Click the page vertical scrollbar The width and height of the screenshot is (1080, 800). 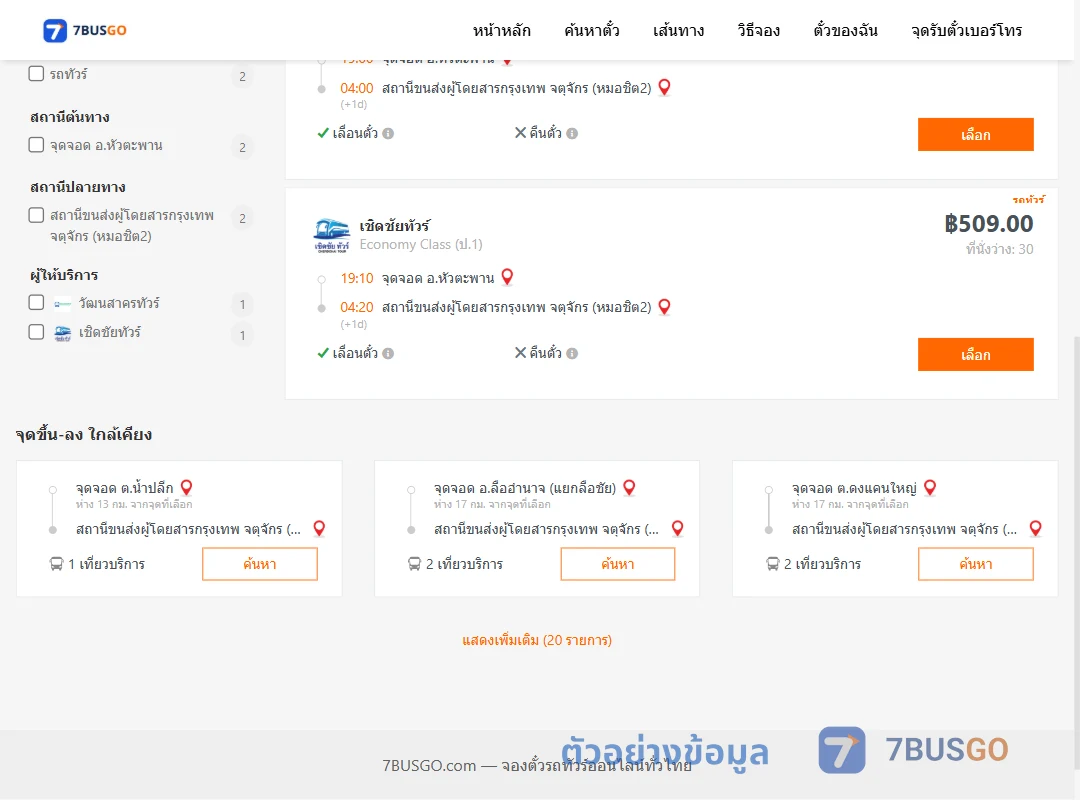[x=1075, y=551]
